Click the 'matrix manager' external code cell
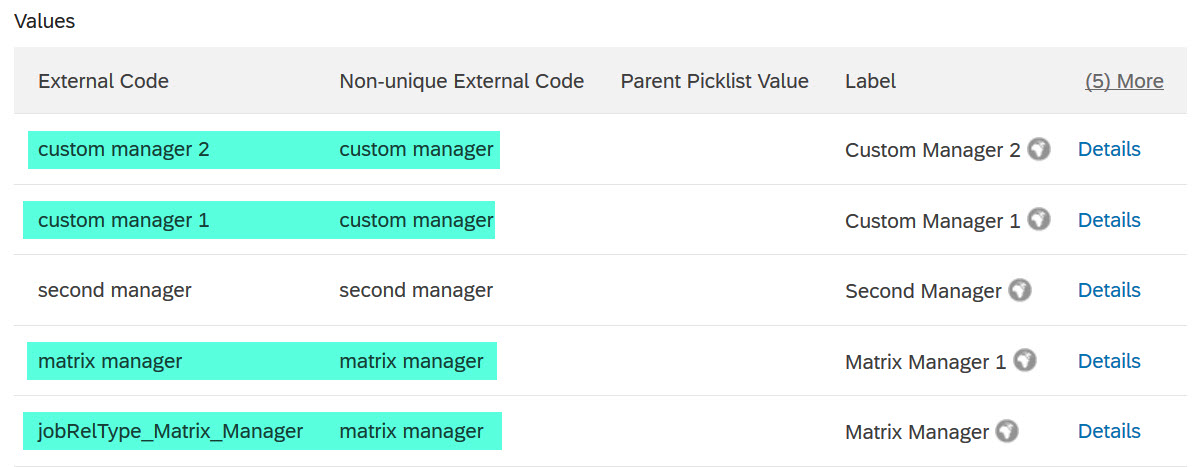This screenshot has width=1199, height=467. pos(110,361)
